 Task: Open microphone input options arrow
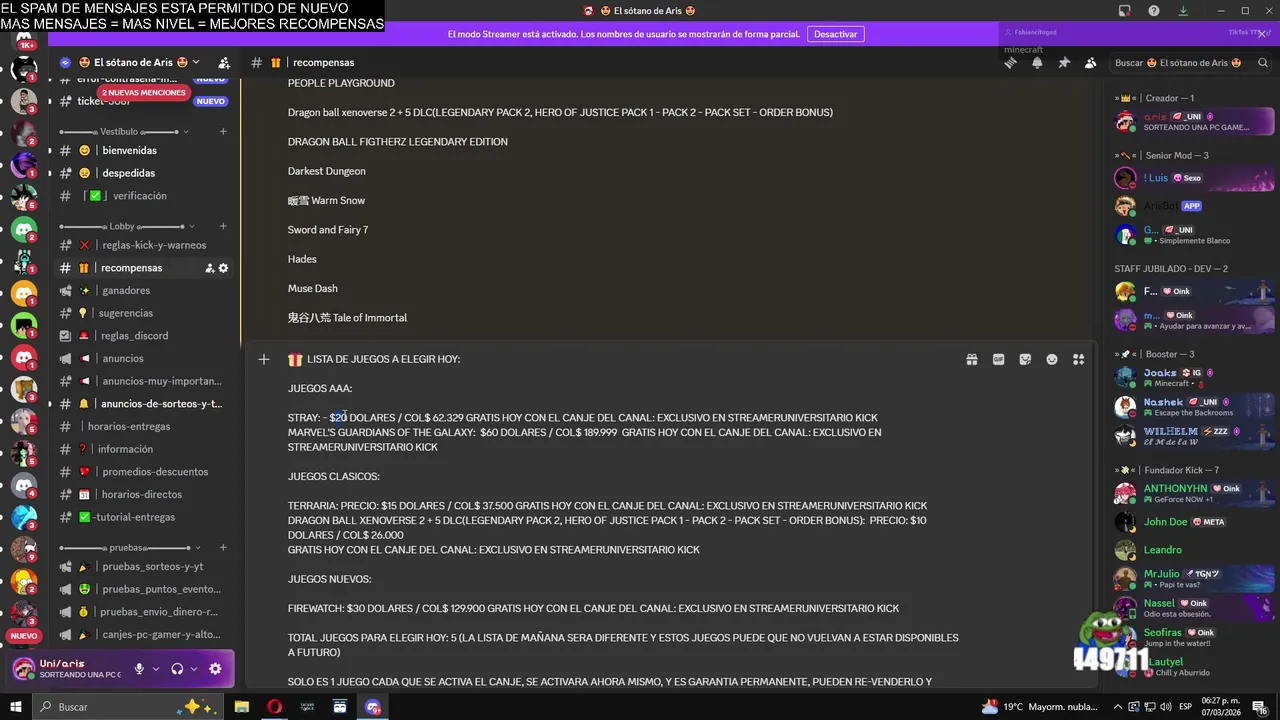tap(156, 669)
